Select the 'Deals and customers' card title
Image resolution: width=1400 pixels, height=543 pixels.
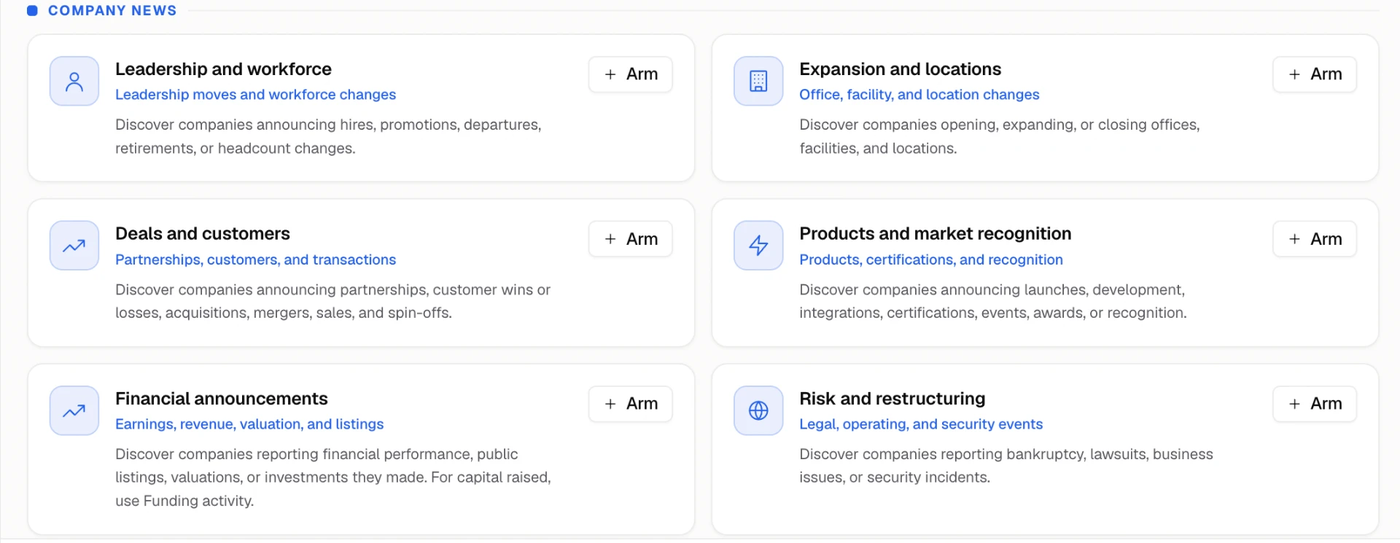(x=202, y=234)
